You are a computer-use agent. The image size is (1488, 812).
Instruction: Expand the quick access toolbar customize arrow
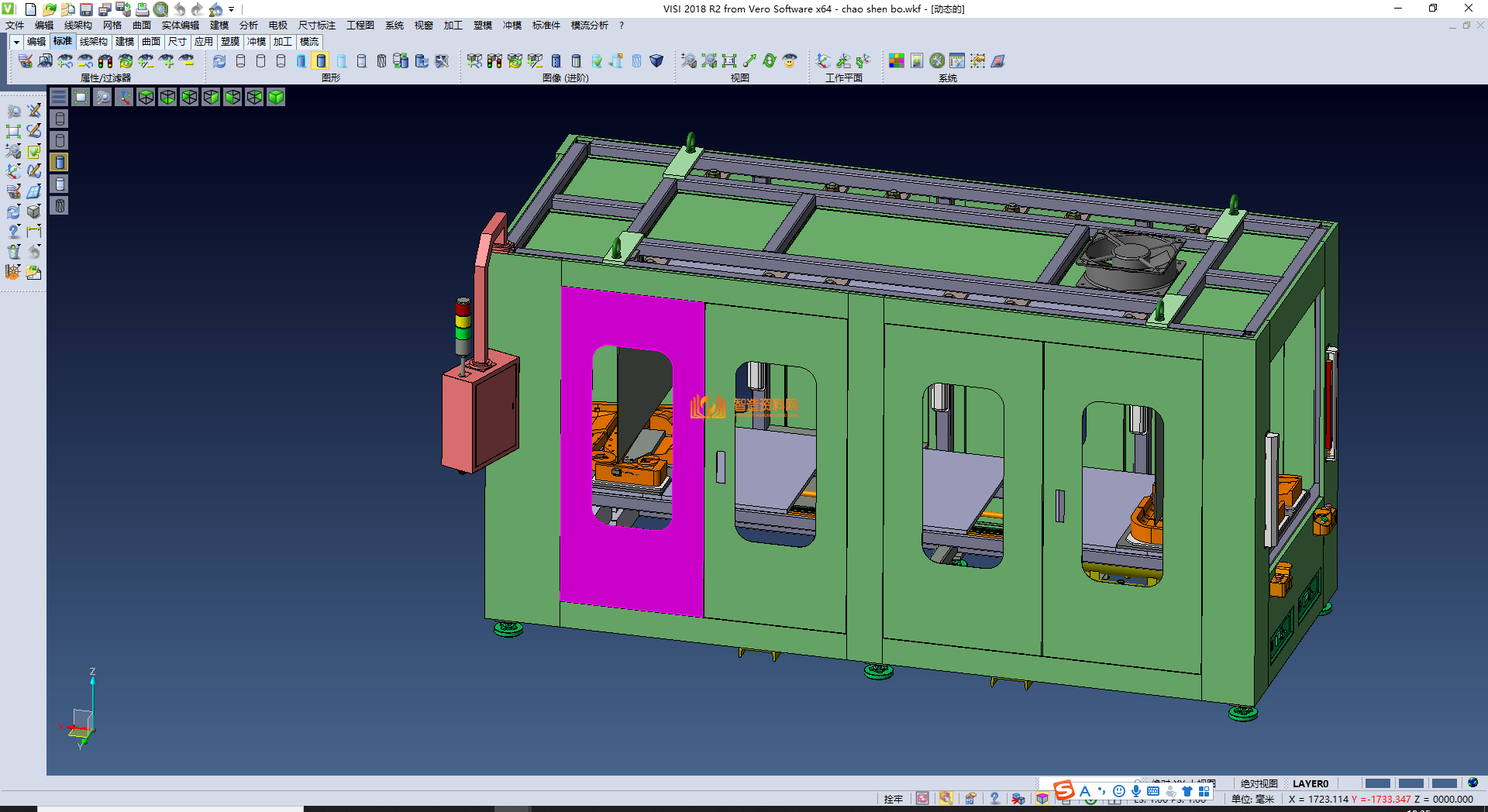coord(231,9)
